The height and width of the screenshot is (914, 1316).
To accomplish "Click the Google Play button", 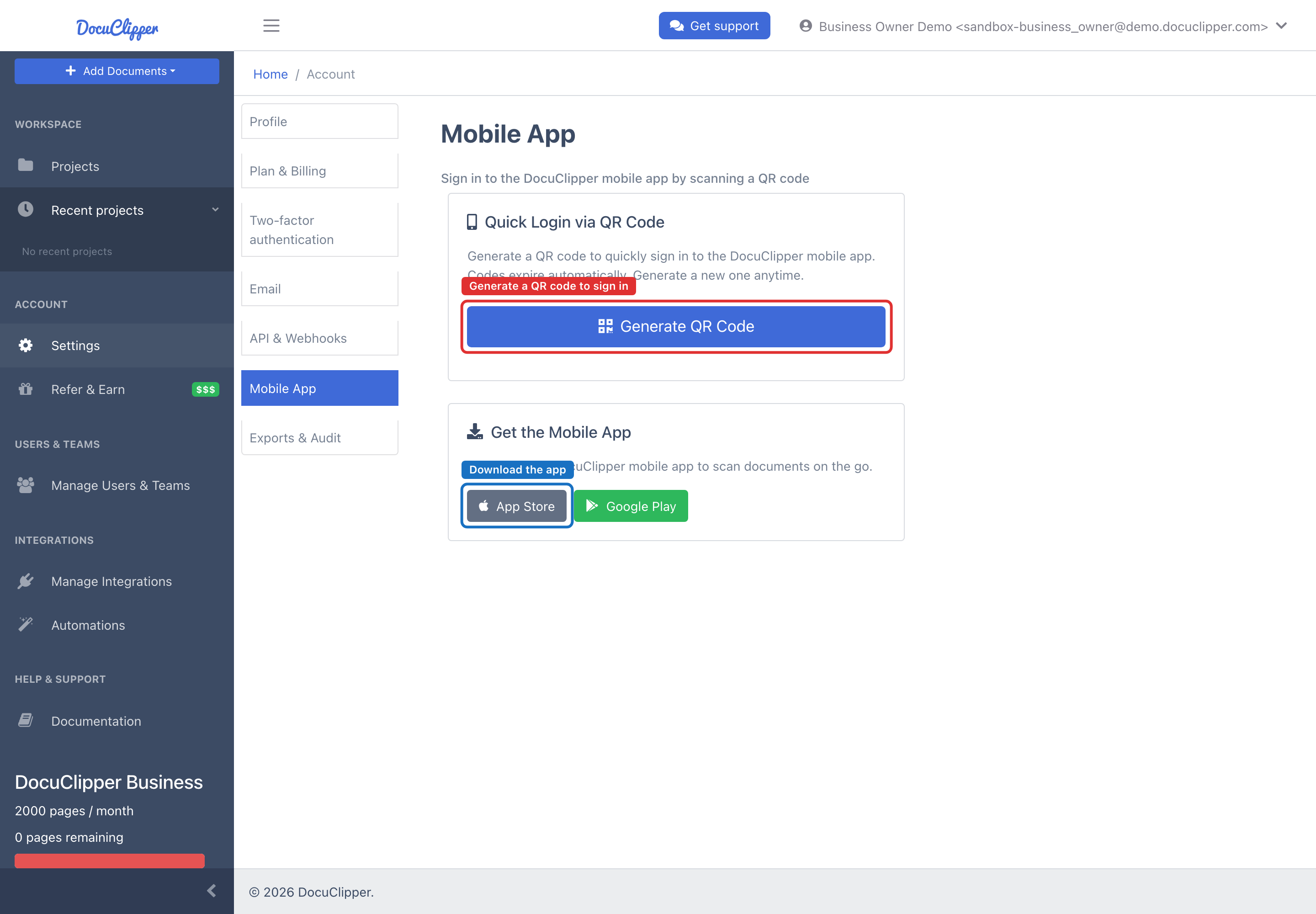I will [631, 506].
